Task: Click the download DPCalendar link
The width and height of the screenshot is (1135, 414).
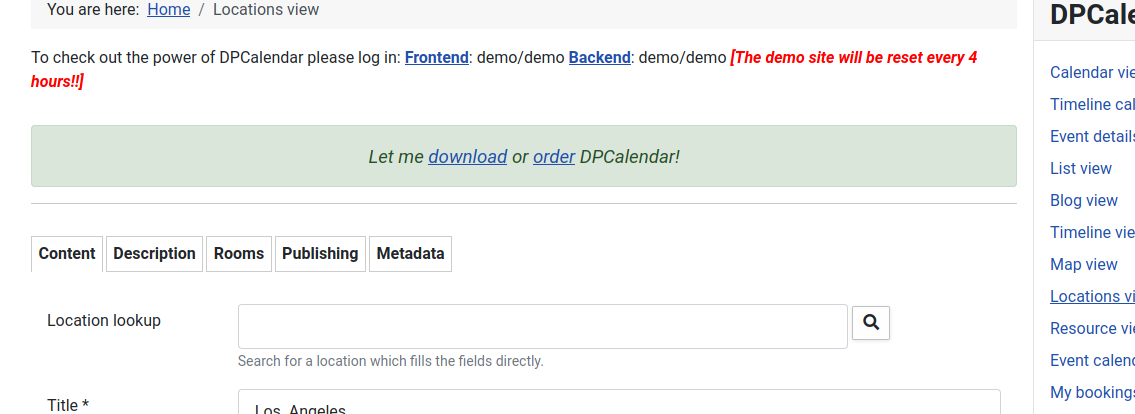Action: point(468,156)
